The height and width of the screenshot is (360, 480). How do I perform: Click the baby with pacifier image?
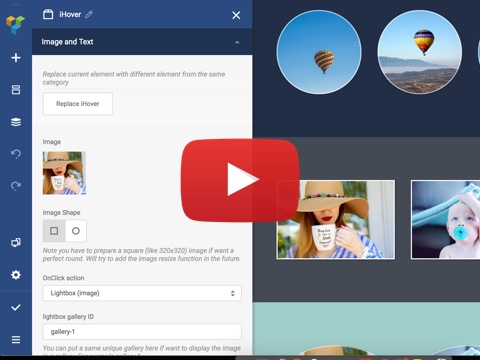pyautogui.click(x=446, y=219)
